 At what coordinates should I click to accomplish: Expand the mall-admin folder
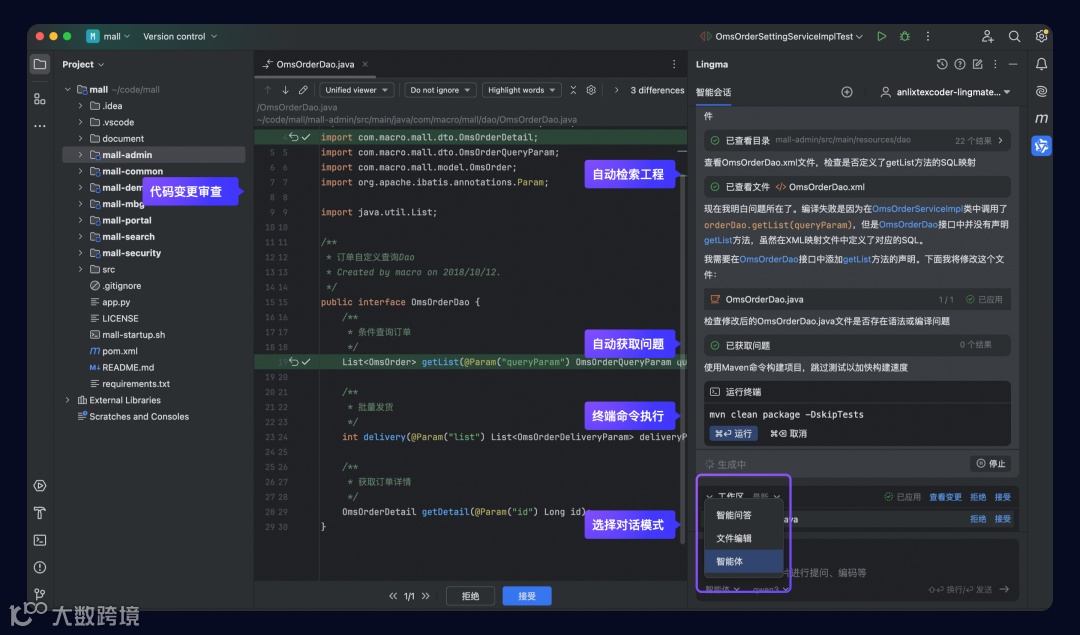pos(81,155)
